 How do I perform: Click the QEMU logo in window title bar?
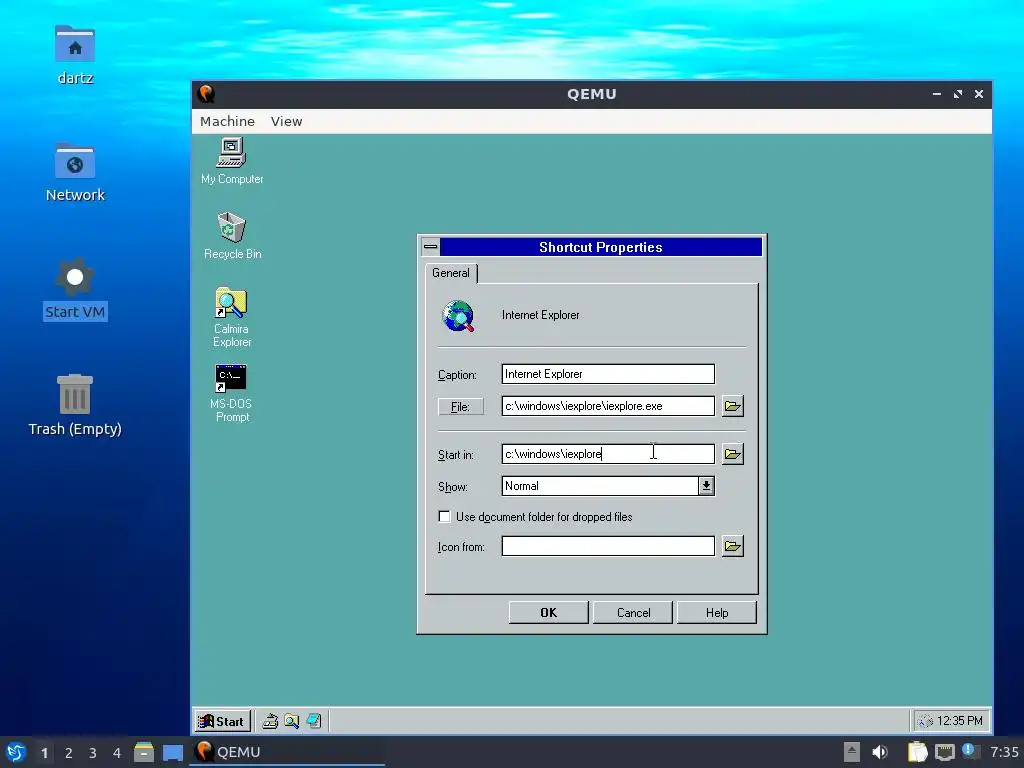[x=207, y=94]
